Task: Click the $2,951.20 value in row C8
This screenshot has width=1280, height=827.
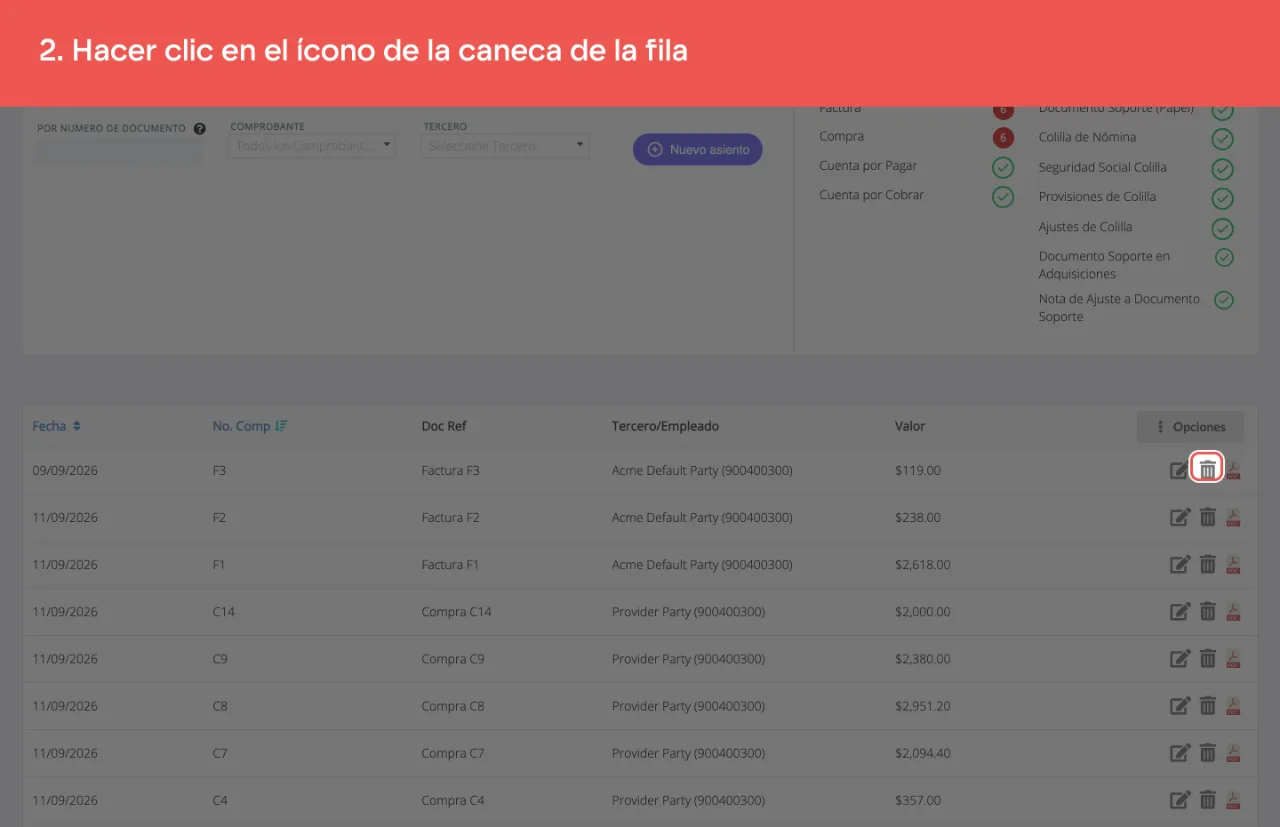Action: tap(923, 706)
